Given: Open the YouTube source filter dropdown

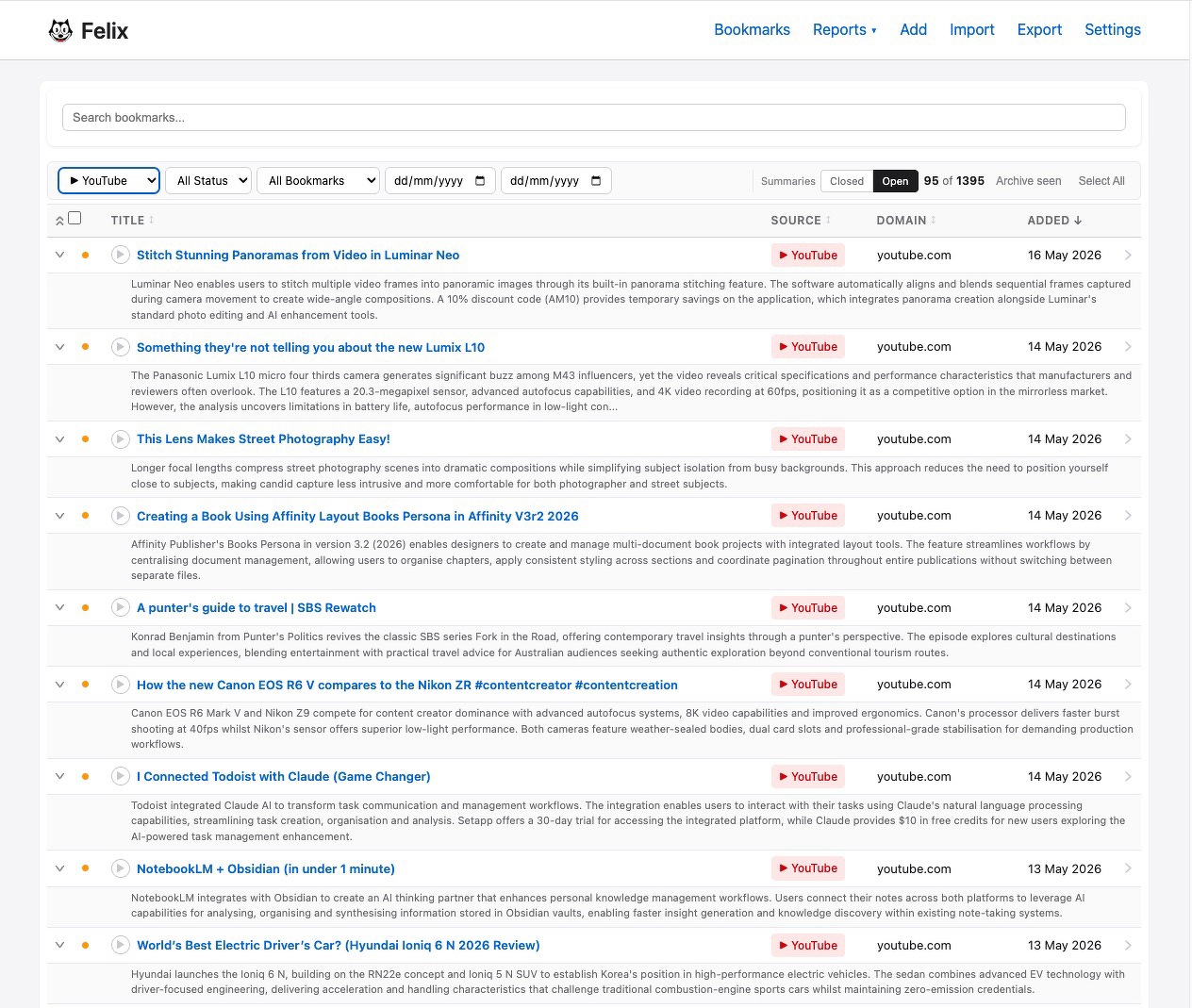Looking at the screenshot, I should click(x=108, y=180).
